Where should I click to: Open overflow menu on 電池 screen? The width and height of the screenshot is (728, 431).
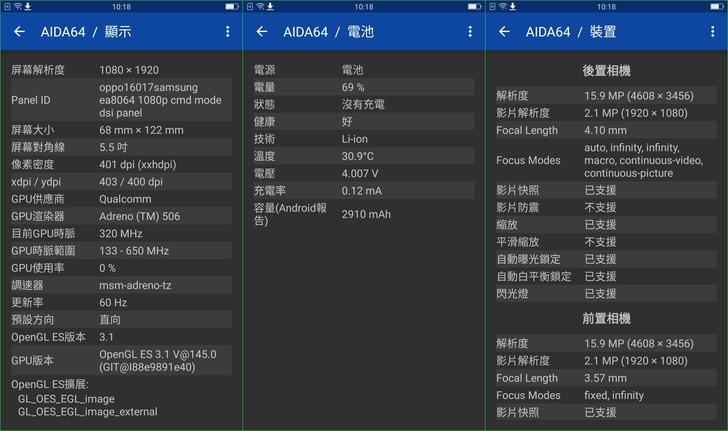(470, 32)
